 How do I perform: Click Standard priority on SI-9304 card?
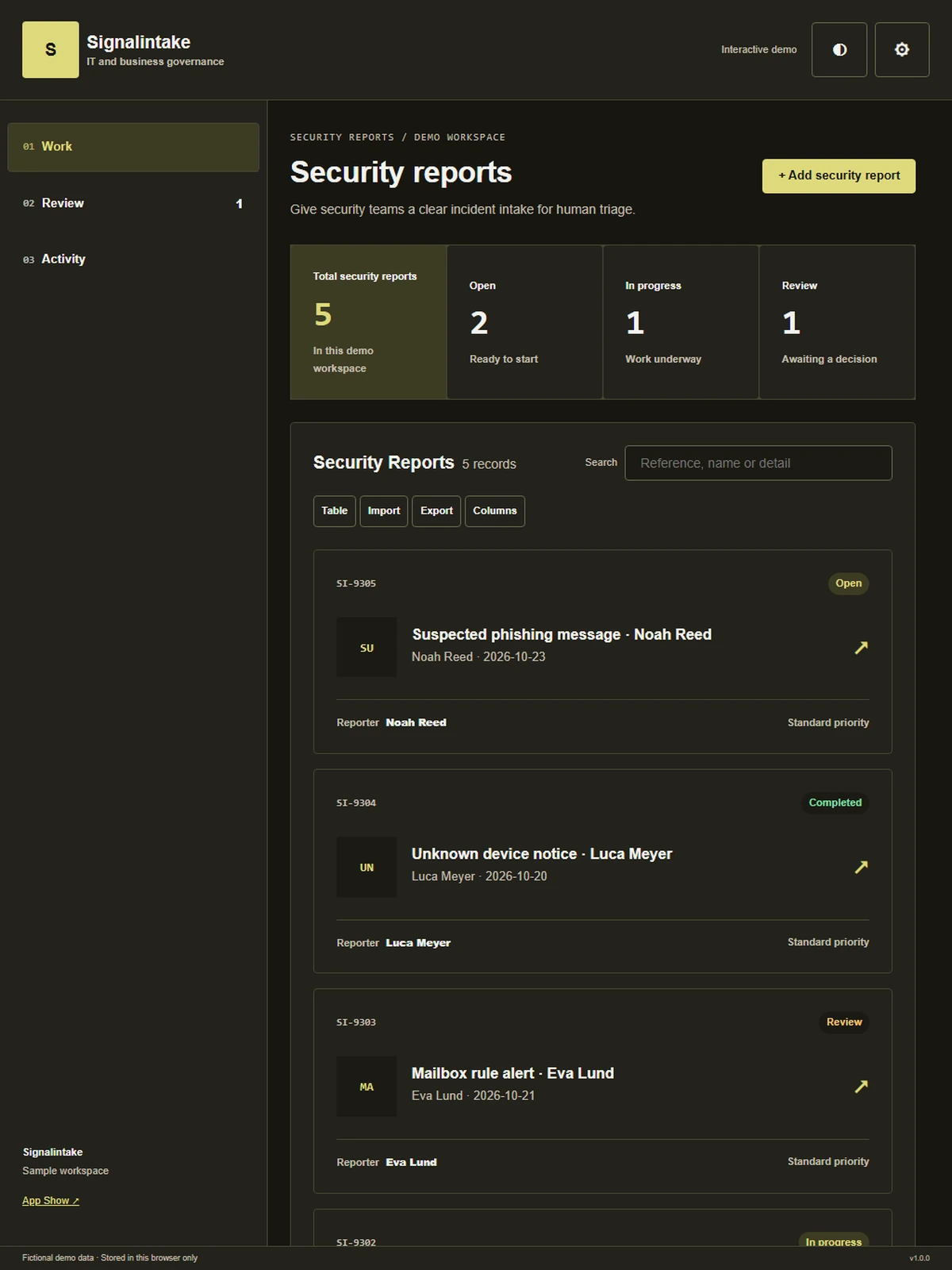tap(828, 942)
